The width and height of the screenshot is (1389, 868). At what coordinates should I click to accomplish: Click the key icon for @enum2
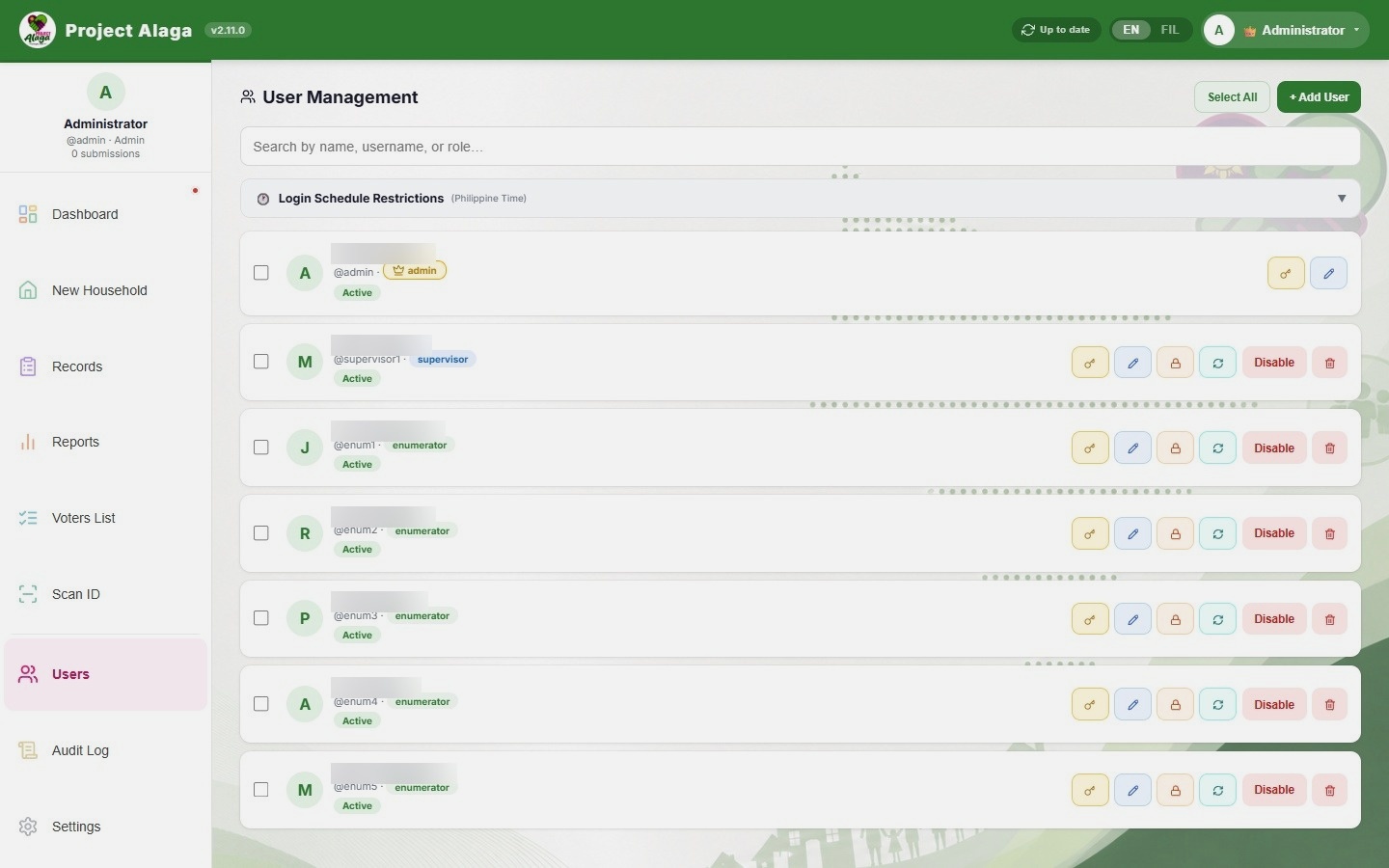[x=1090, y=533]
